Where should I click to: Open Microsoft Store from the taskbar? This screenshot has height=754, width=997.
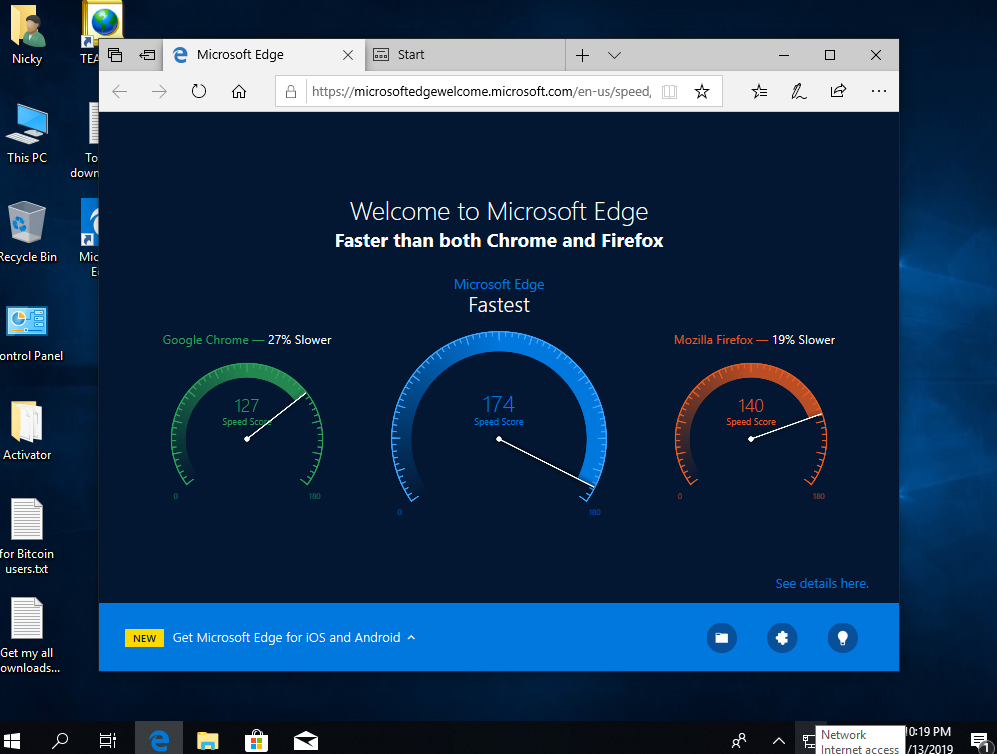click(256, 740)
